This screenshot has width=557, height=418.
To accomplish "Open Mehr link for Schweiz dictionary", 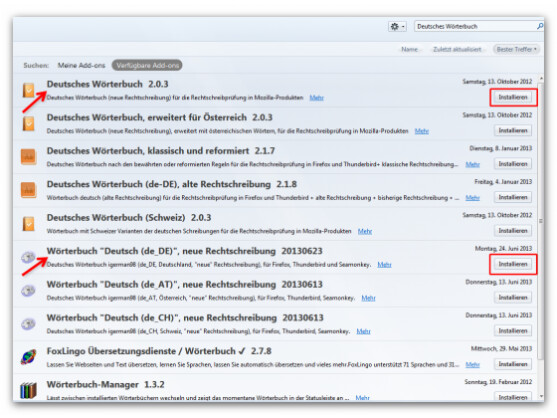I will [x=365, y=231].
